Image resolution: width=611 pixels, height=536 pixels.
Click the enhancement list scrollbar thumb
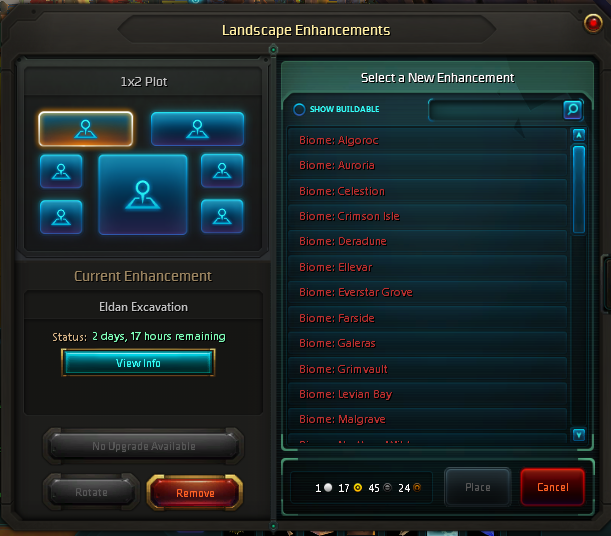pyautogui.click(x=579, y=190)
